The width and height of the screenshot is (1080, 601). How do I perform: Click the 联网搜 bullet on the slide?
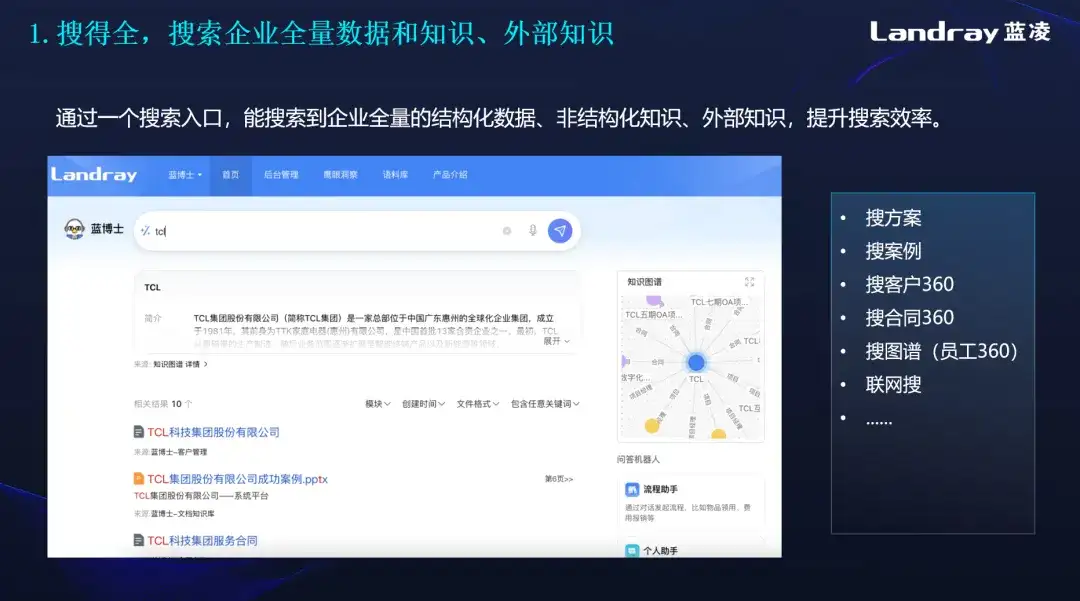point(893,384)
